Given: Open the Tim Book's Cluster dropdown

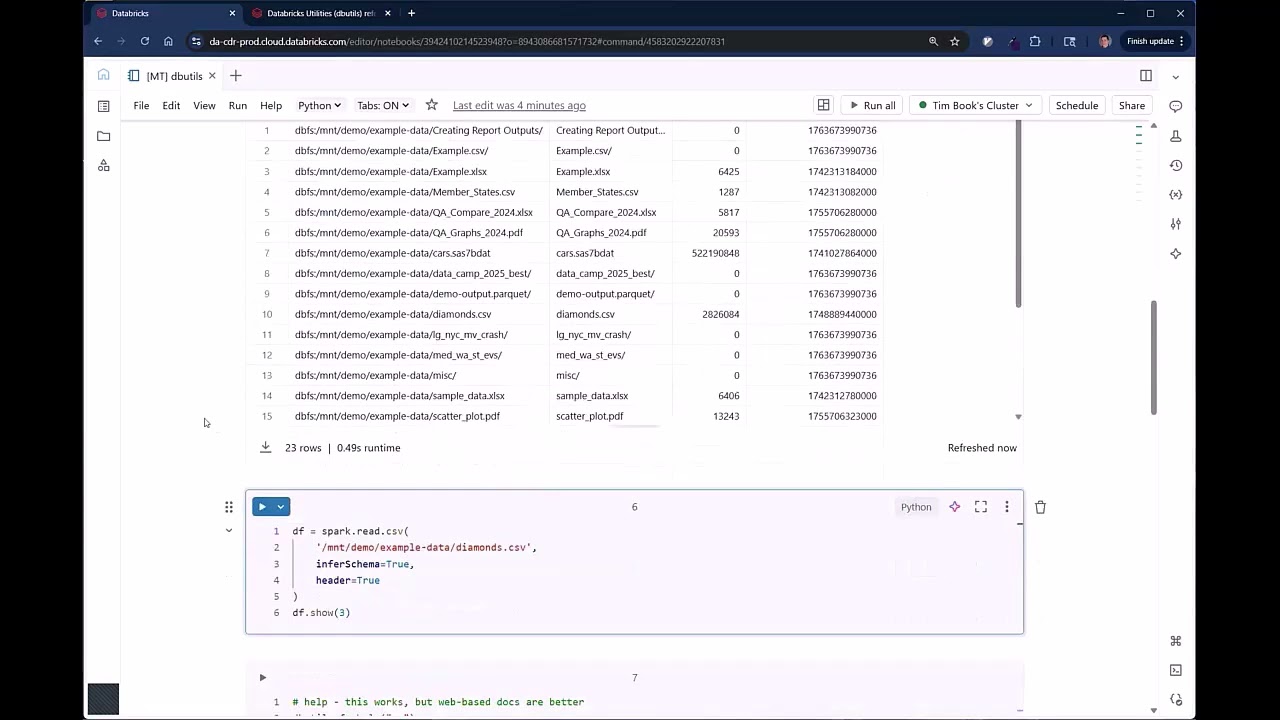Looking at the screenshot, I should (976, 105).
